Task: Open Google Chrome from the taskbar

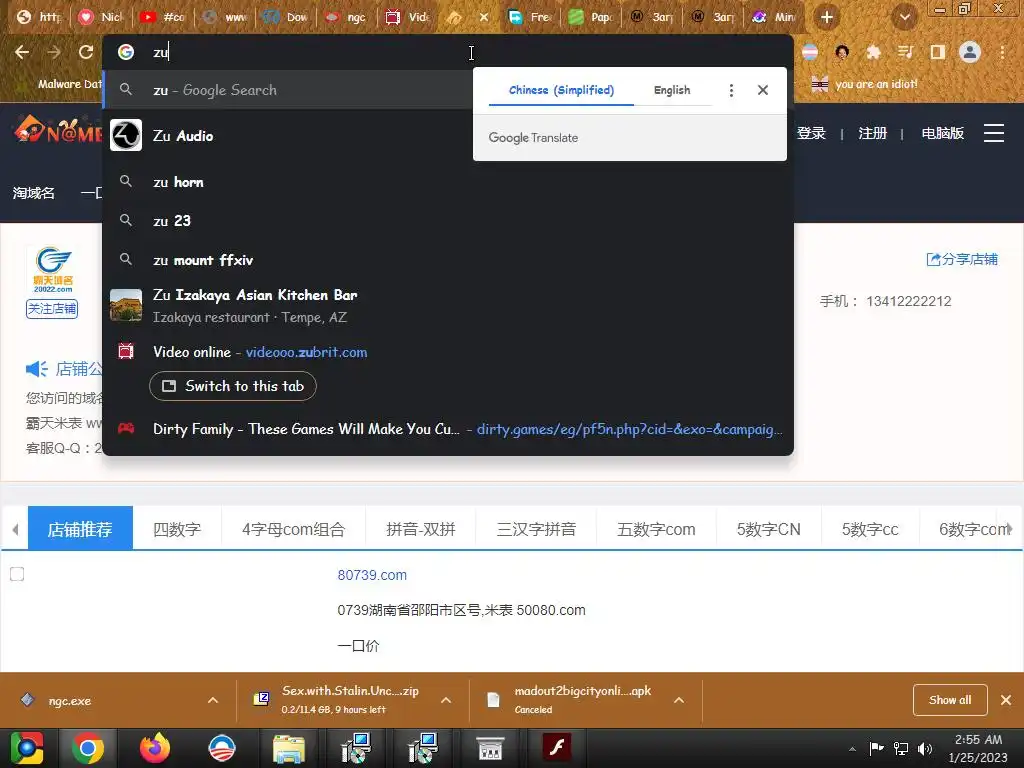Action: pos(88,748)
